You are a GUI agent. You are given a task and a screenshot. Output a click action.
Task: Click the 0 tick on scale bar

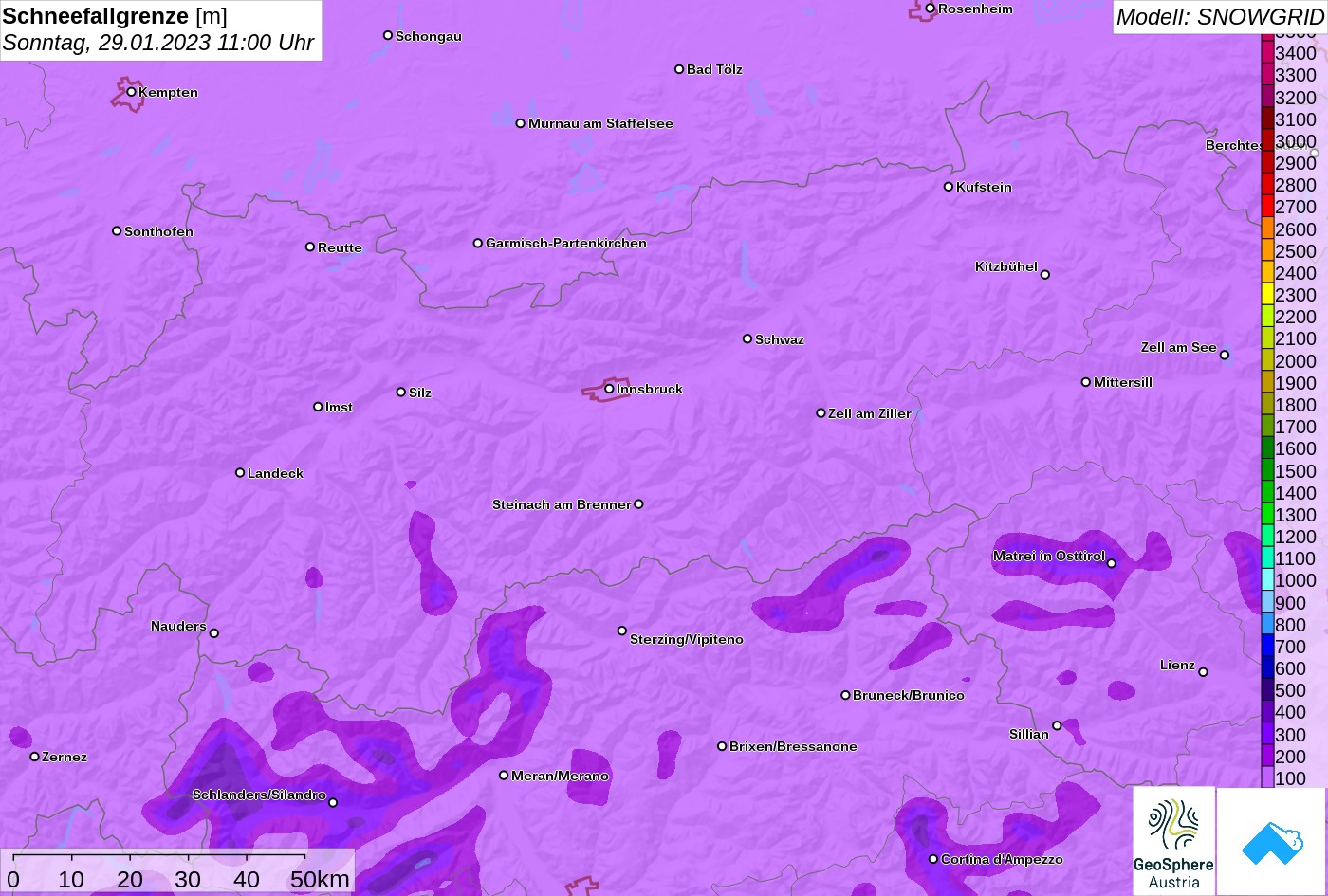pyautogui.click(x=13, y=880)
